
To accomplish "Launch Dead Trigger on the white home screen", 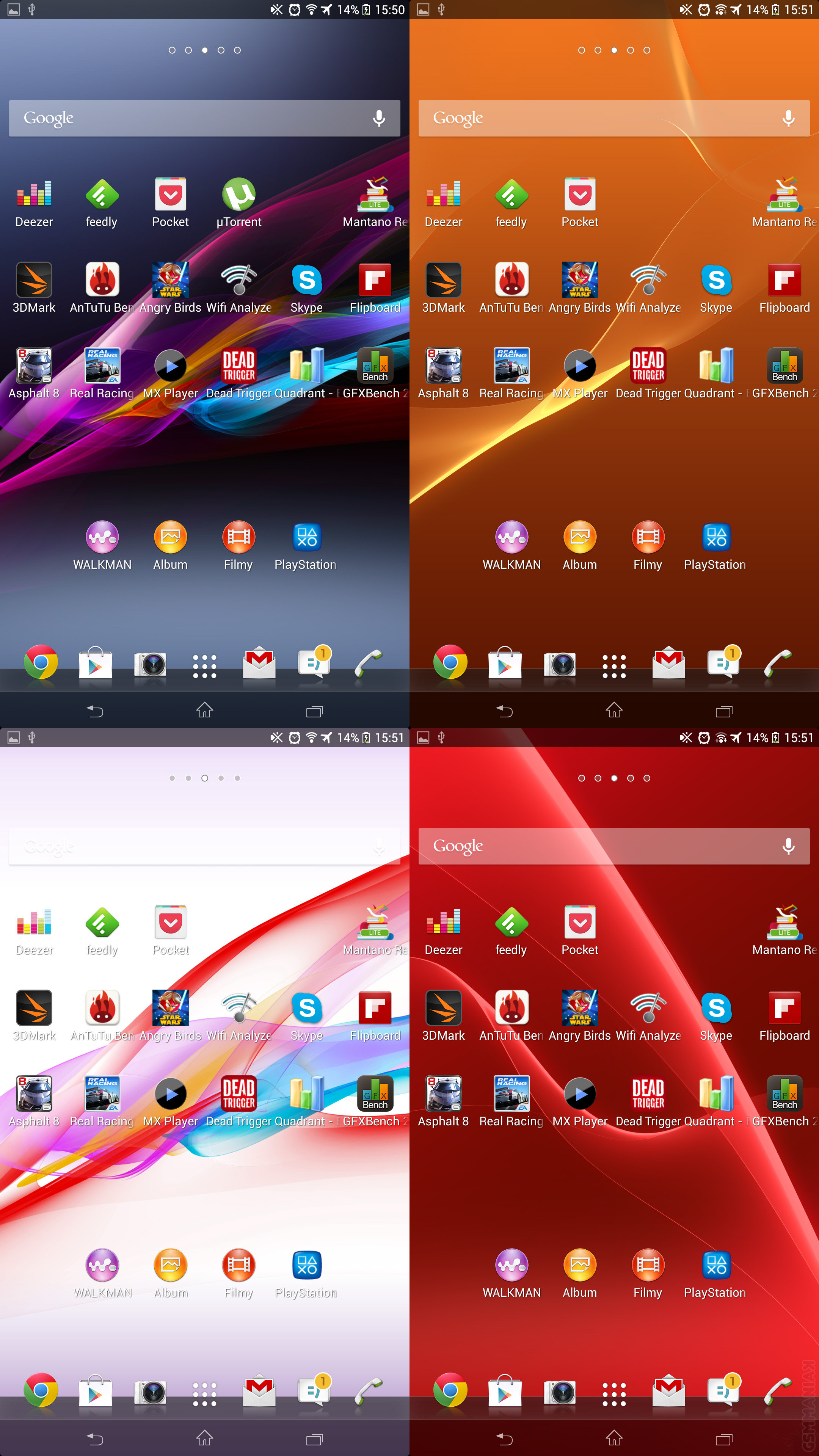I will 238,1094.
